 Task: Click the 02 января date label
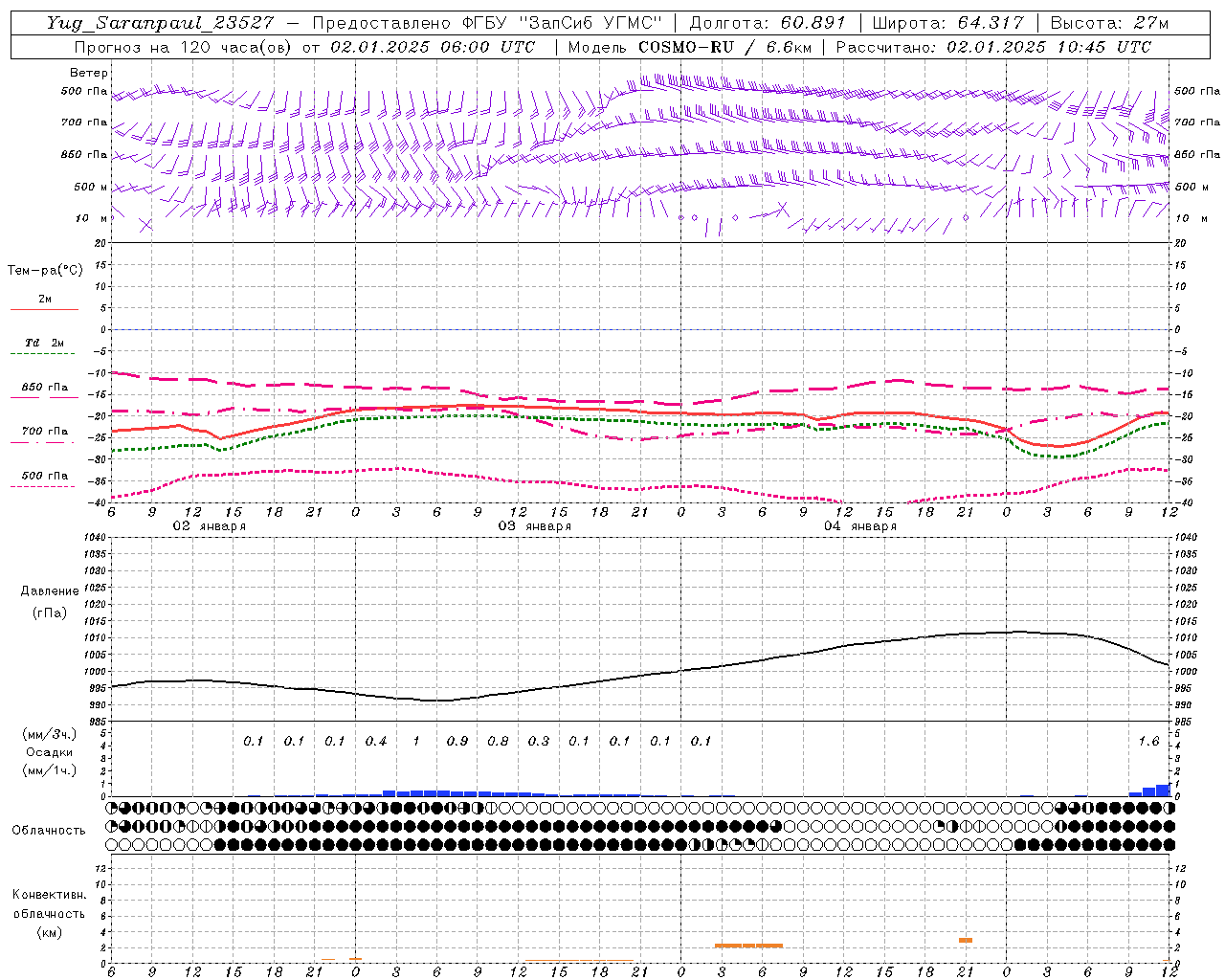(x=209, y=526)
